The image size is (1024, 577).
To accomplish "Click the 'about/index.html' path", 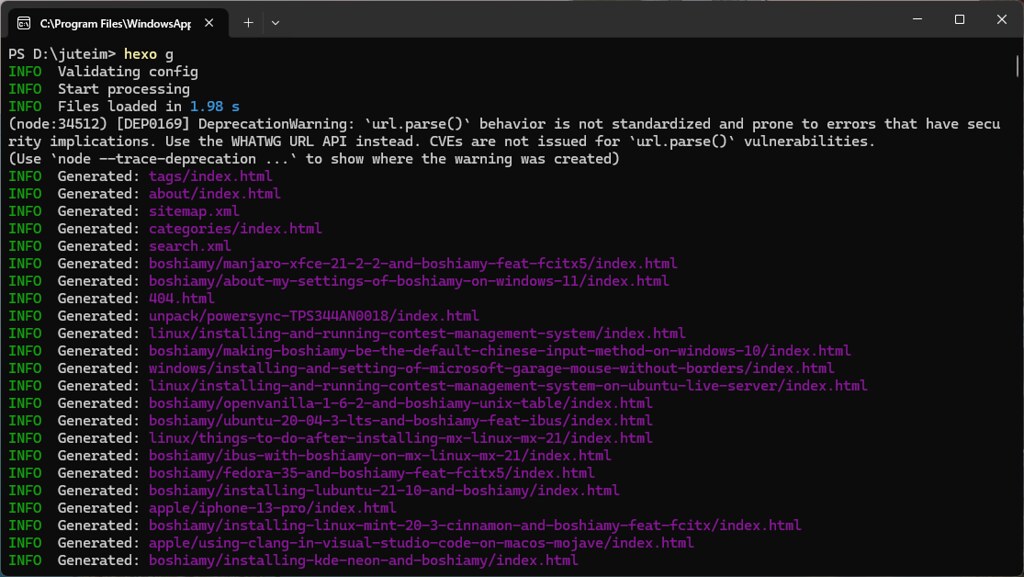I will point(214,194).
